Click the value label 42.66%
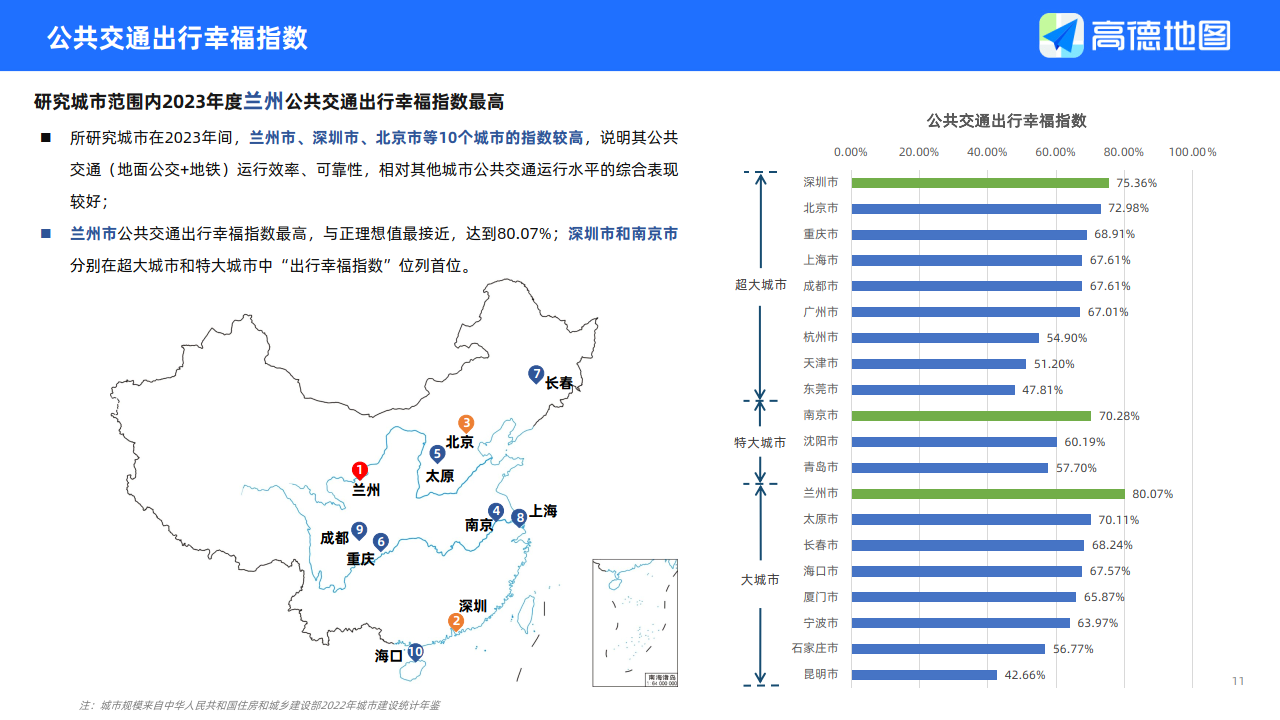 point(1024,675)
